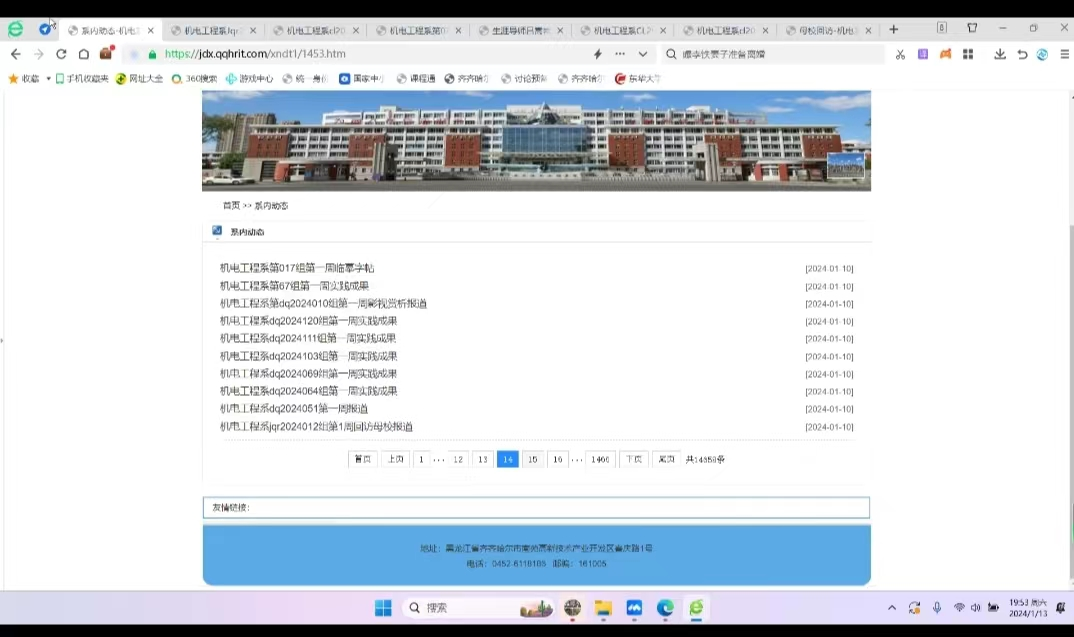Reload the page with the refresh icon

[x=61, y=54]
